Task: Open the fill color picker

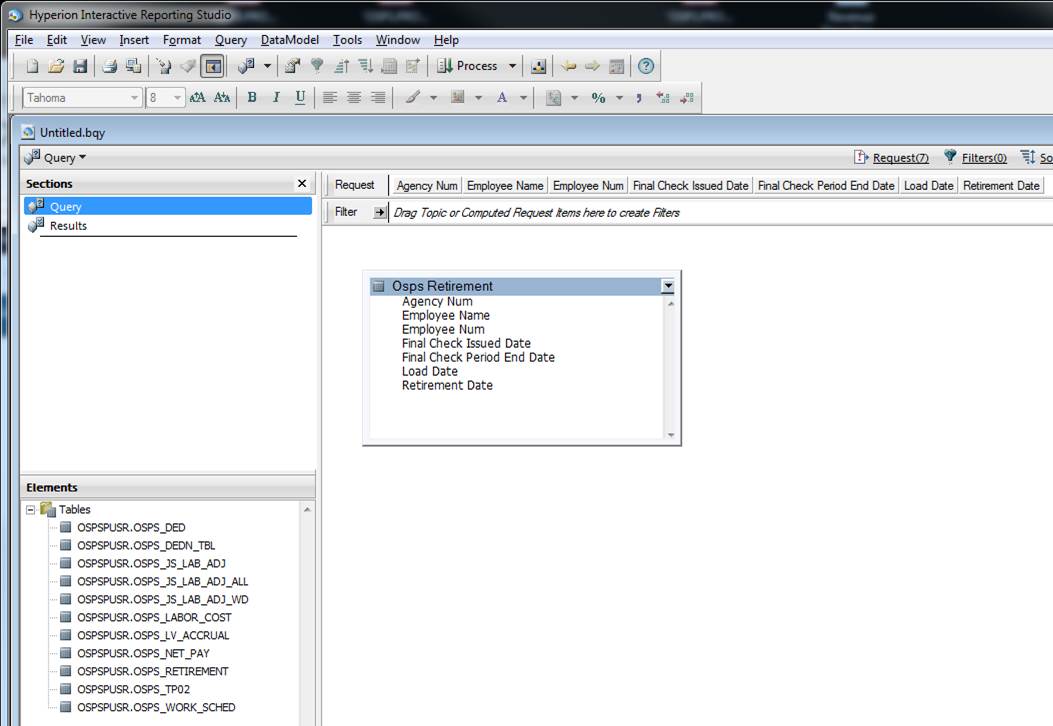Action: [x=458, y=98]
